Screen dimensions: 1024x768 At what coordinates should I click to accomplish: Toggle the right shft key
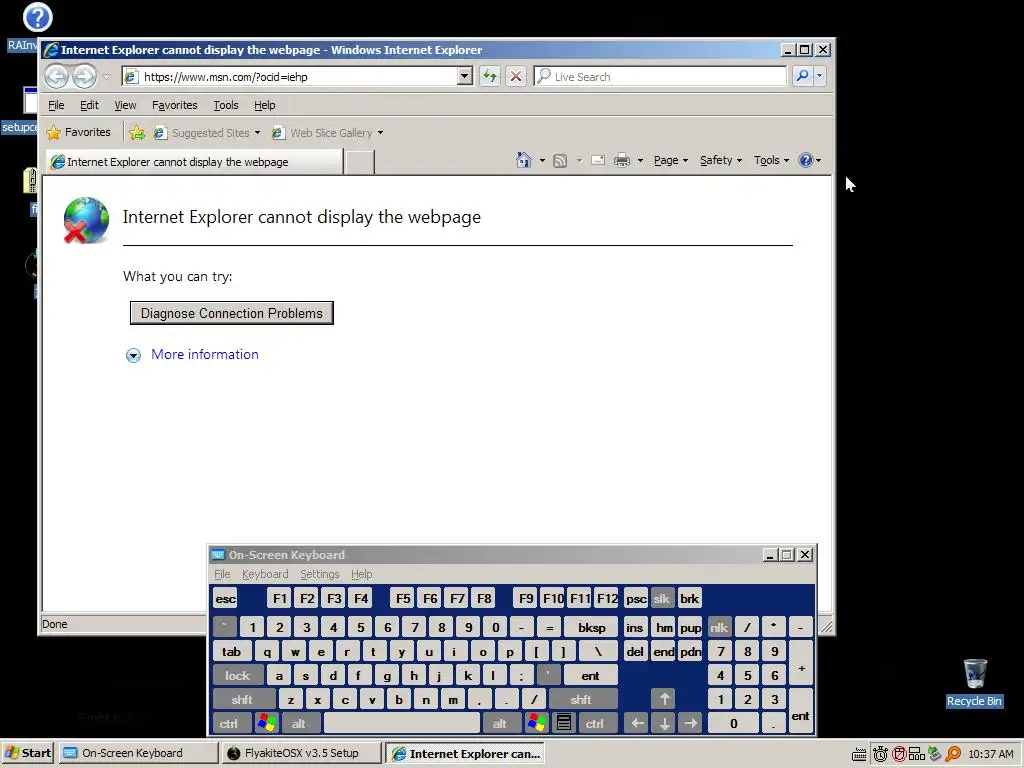click(x=581, y=699)
